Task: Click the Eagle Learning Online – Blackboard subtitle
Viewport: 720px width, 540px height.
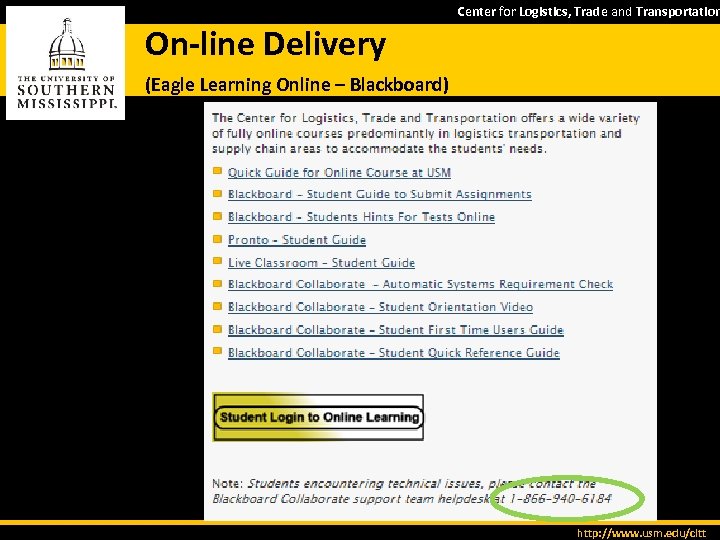Action: pyautogui.click(x=297, y=85)
